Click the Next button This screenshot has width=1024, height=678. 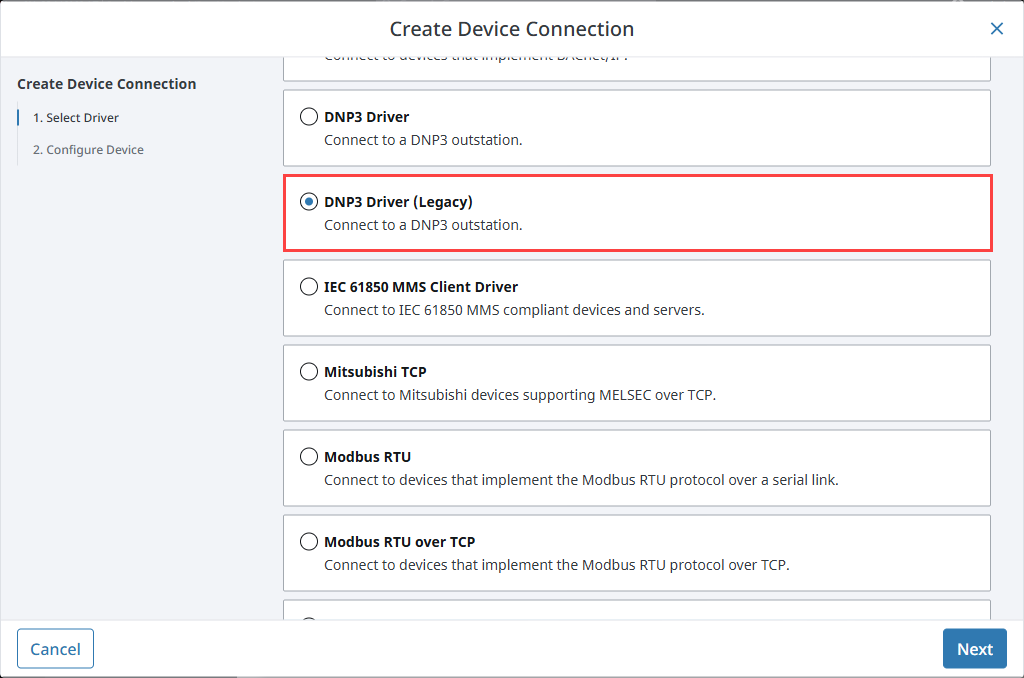(974, 649)
